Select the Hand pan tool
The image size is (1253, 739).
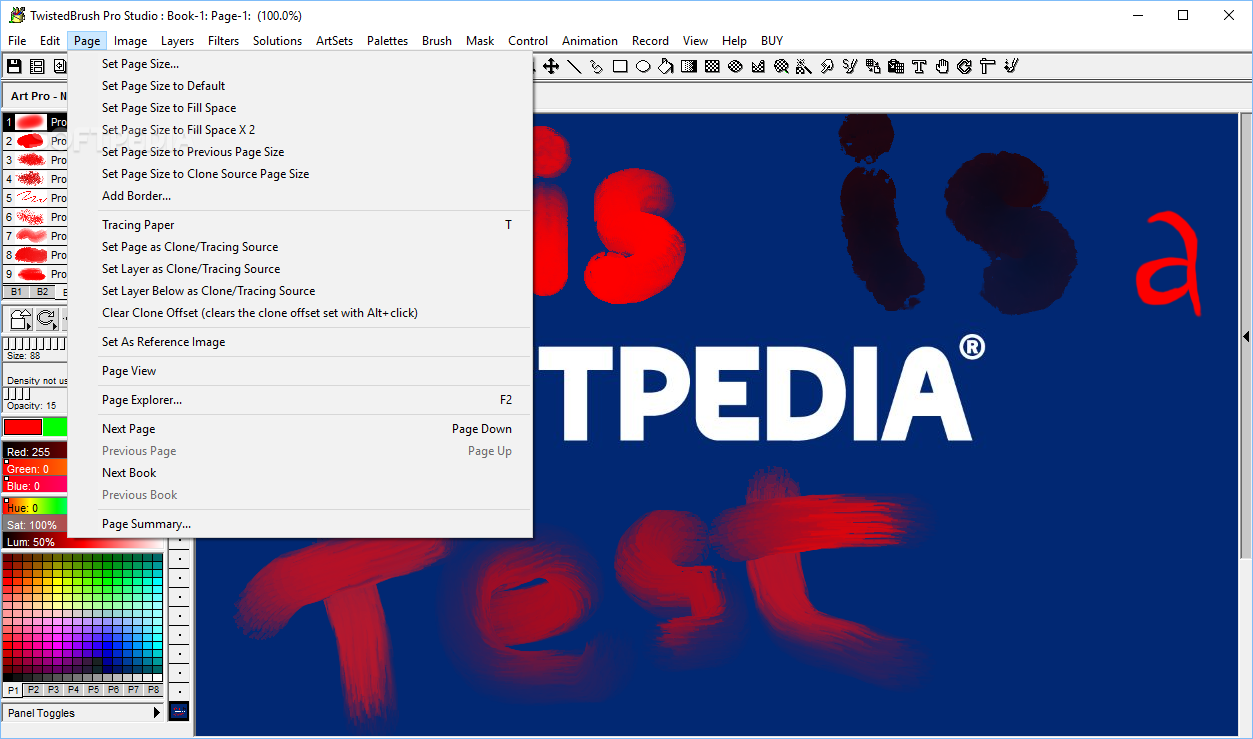(942, 66)
